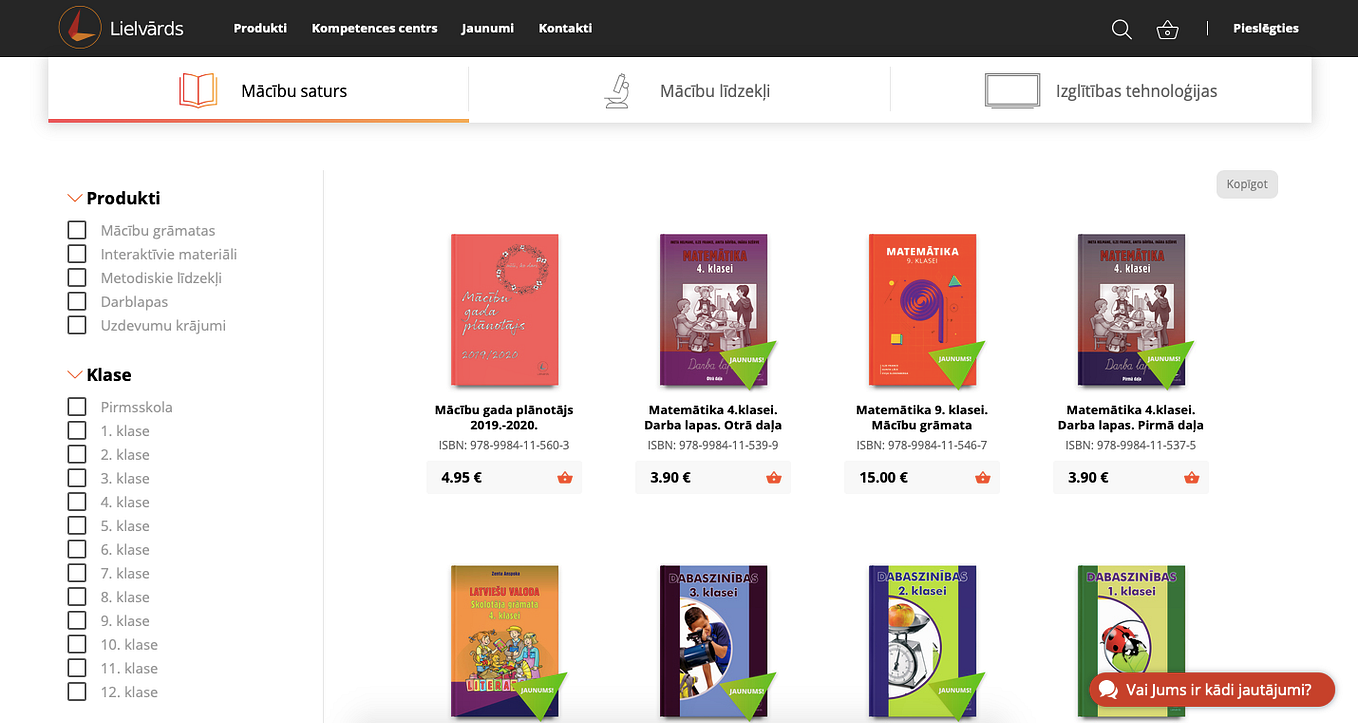The width and height of the screenshot is (1358, 723).
Task: Click the Lielvārds logo
Action: pyautogui.click(x=121, y=28)
